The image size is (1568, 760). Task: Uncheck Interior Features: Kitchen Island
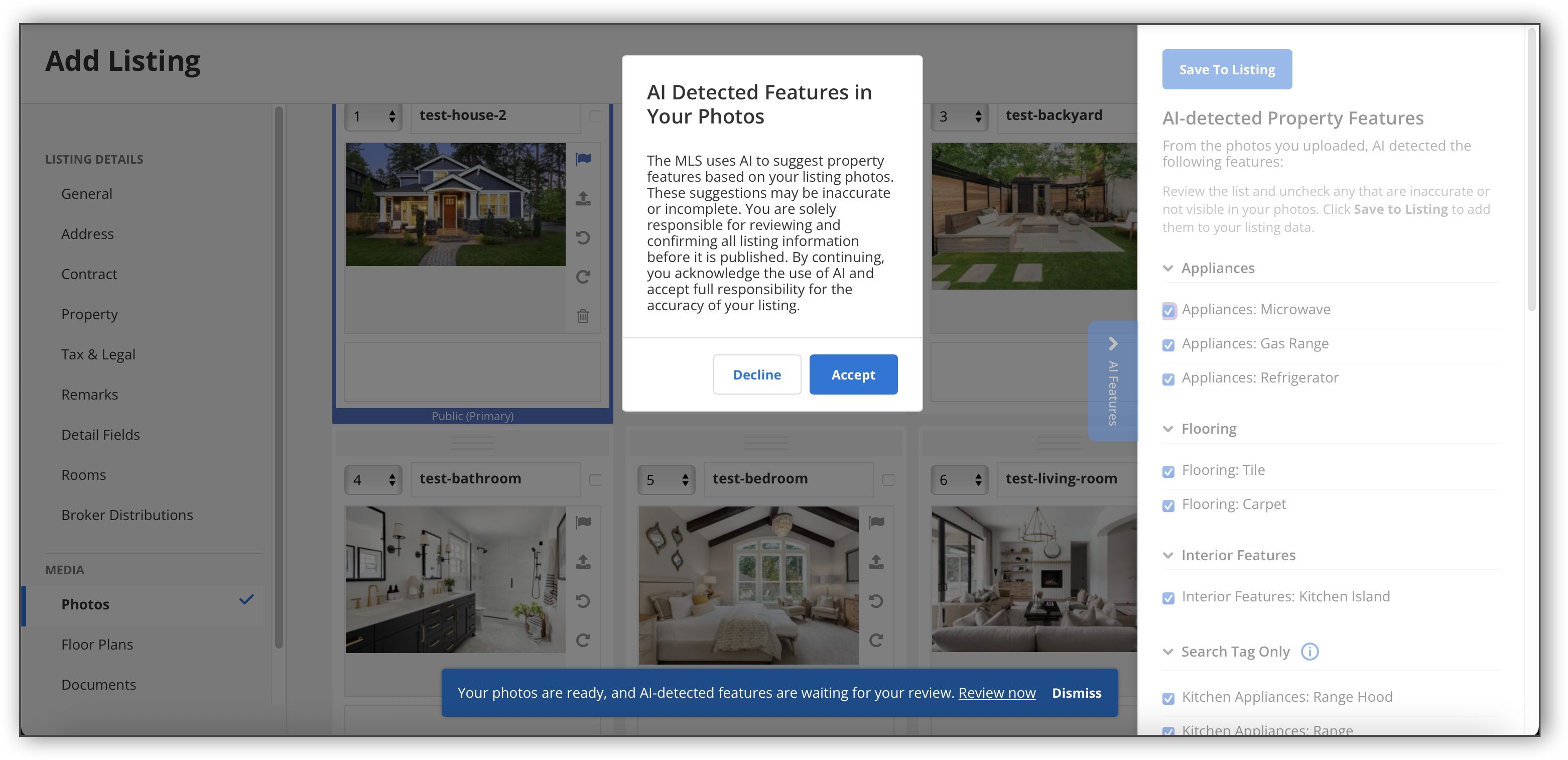(1168, 598)
